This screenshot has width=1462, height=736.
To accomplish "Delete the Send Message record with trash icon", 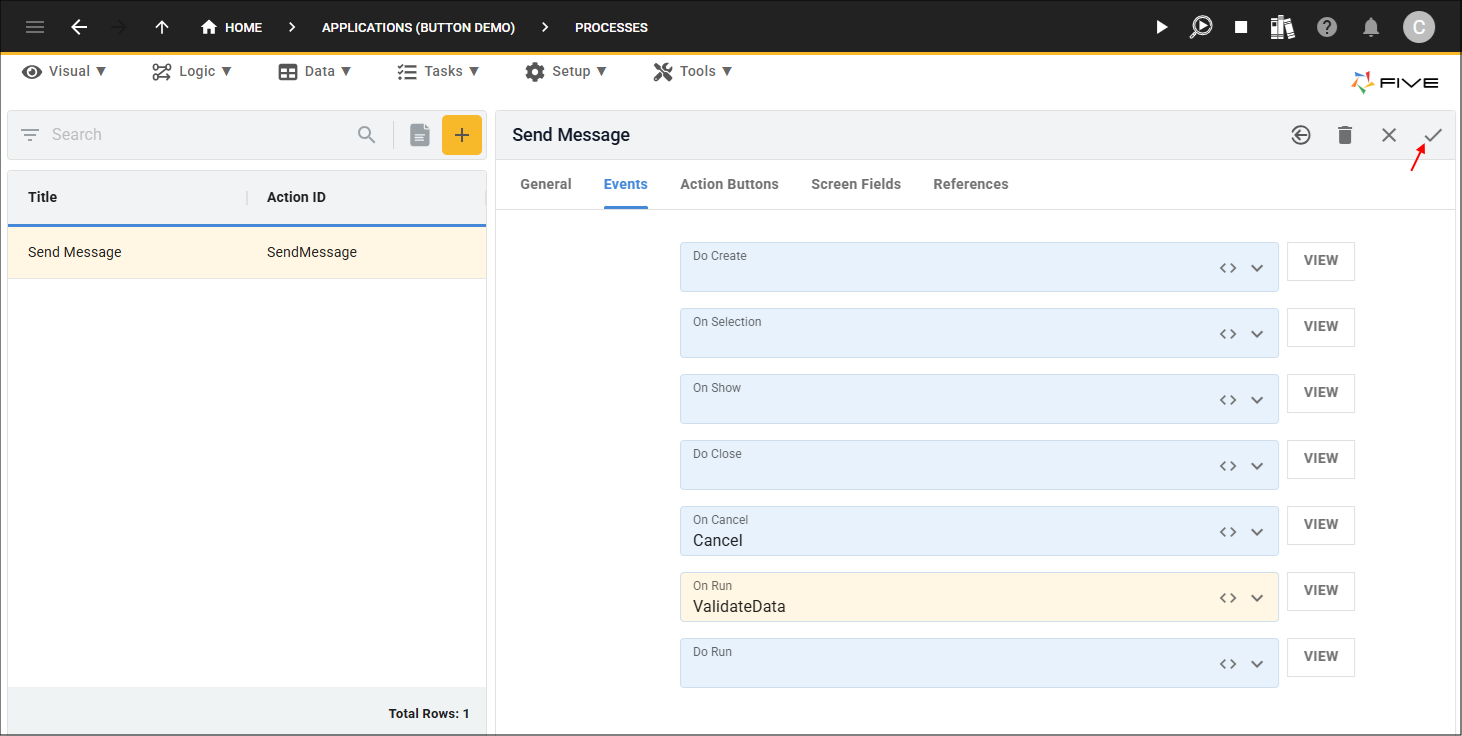I will pyautogui.click(x=1345, y=134).
